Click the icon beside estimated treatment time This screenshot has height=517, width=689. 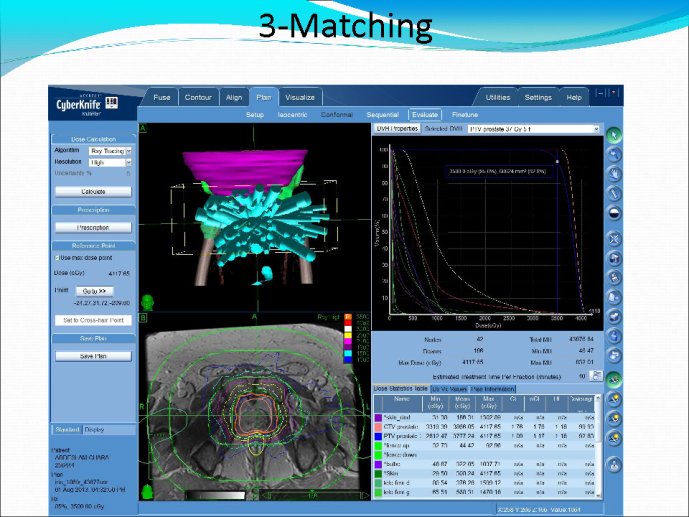[x=596, y=376]
